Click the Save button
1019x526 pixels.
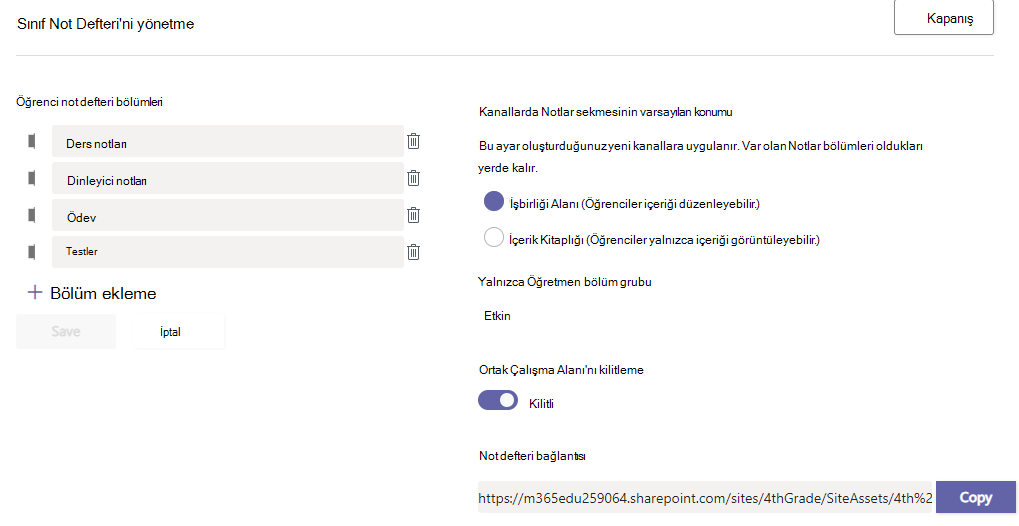[x=66, y=332]
